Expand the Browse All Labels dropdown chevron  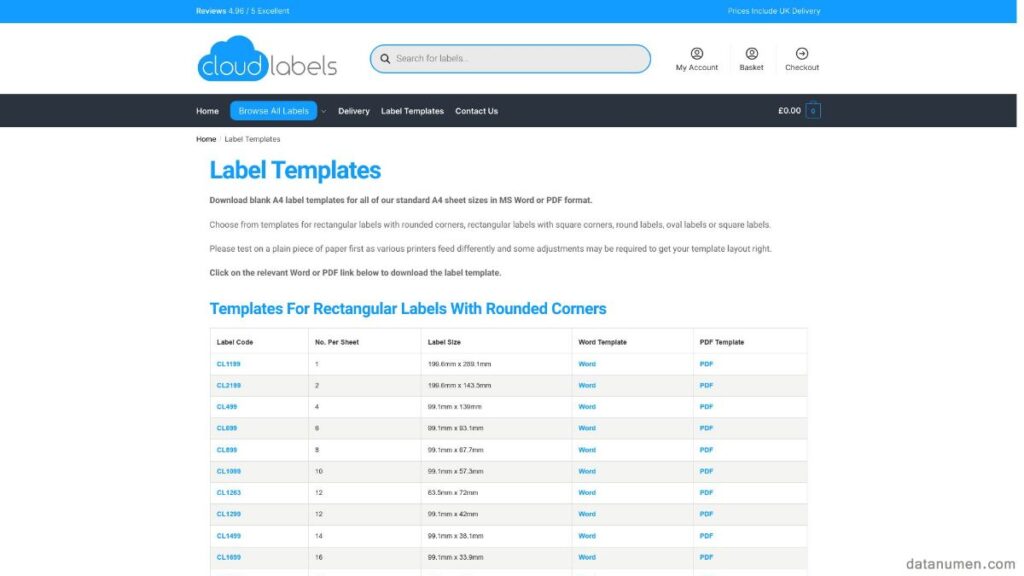[322, 111]
